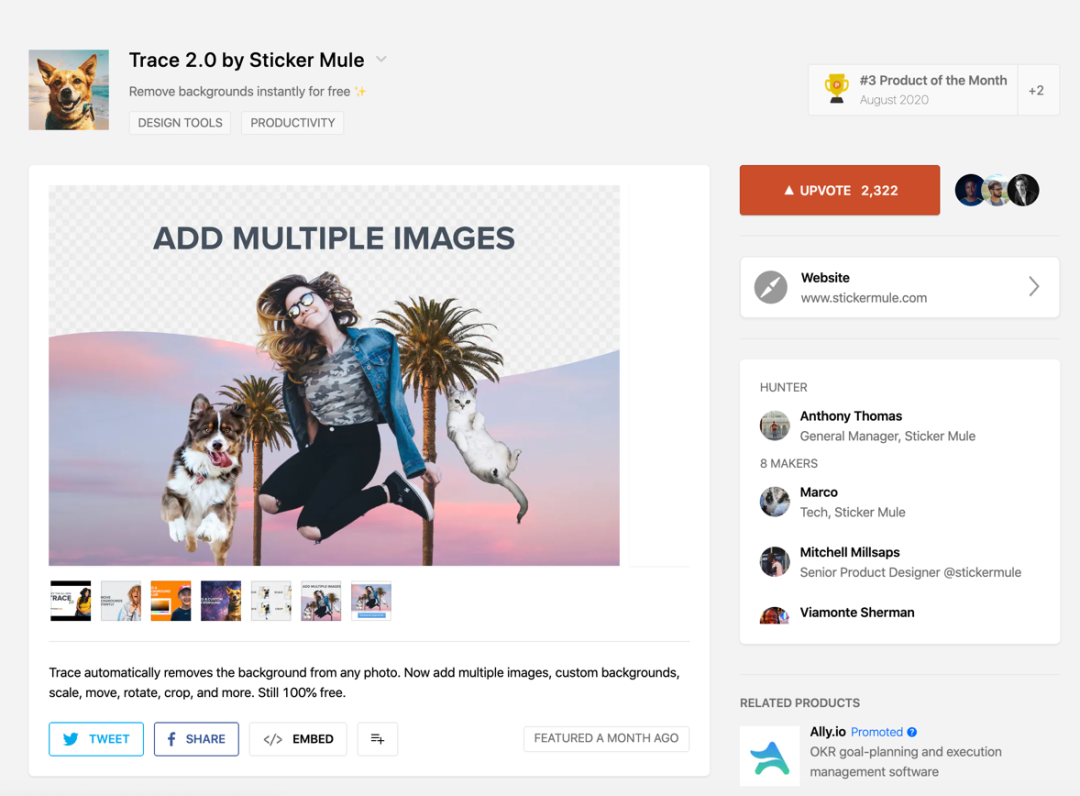Open Viamonte Sherman's profile name

(857, 612)
